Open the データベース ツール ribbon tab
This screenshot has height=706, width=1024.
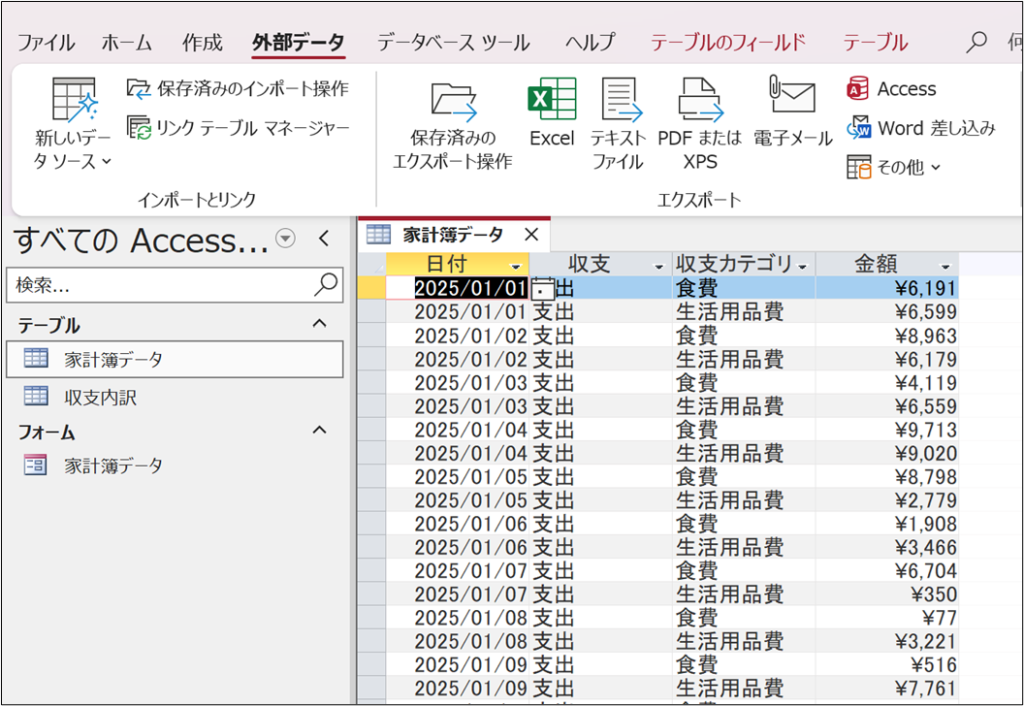pyautogui.click(x=453, y=43)
